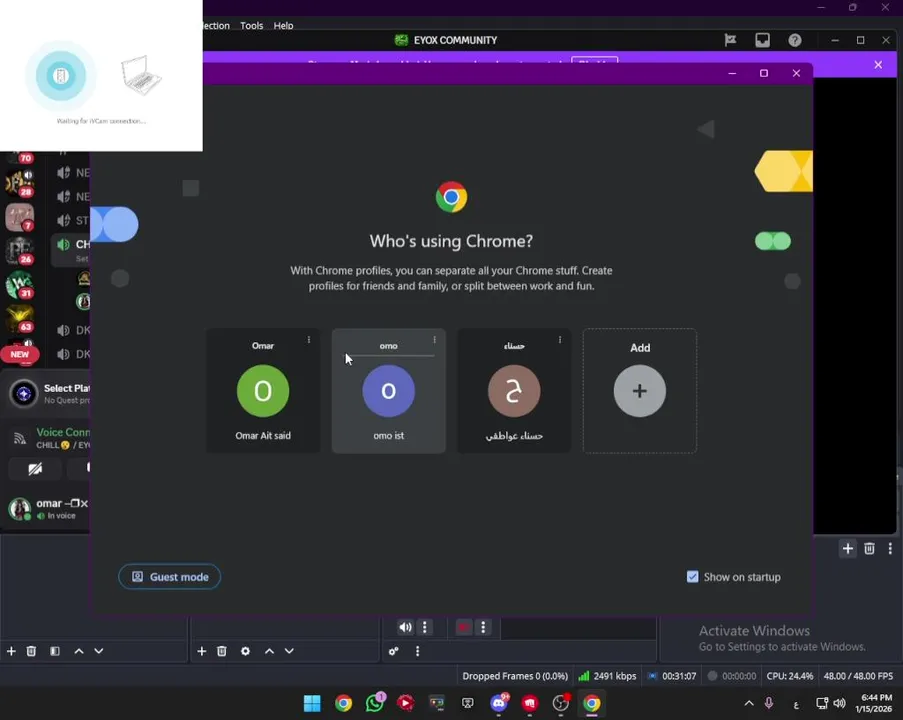Click the Add profile plus circle
Screen dimensions: 903x720
click(640, 391)
